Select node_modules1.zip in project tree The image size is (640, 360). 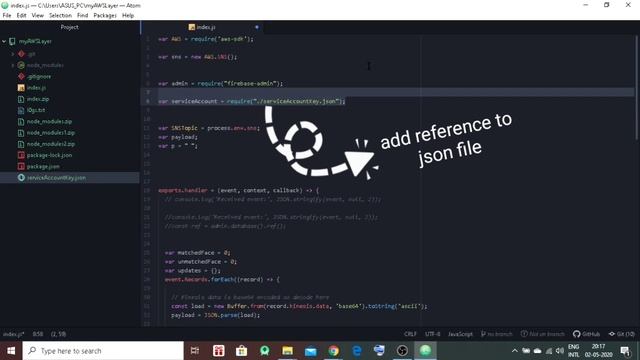click(51, 133)
